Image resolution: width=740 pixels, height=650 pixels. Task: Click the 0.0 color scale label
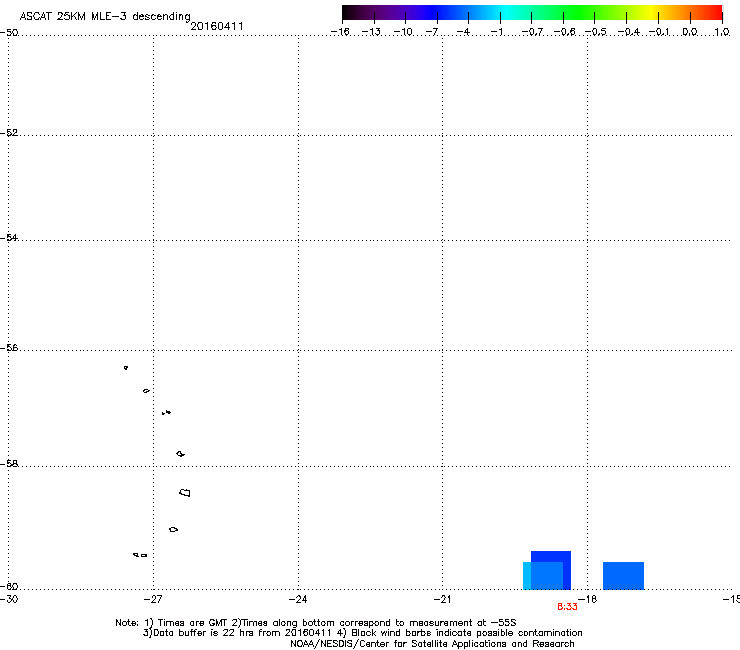pyautogui.click(x=690, y=32)
